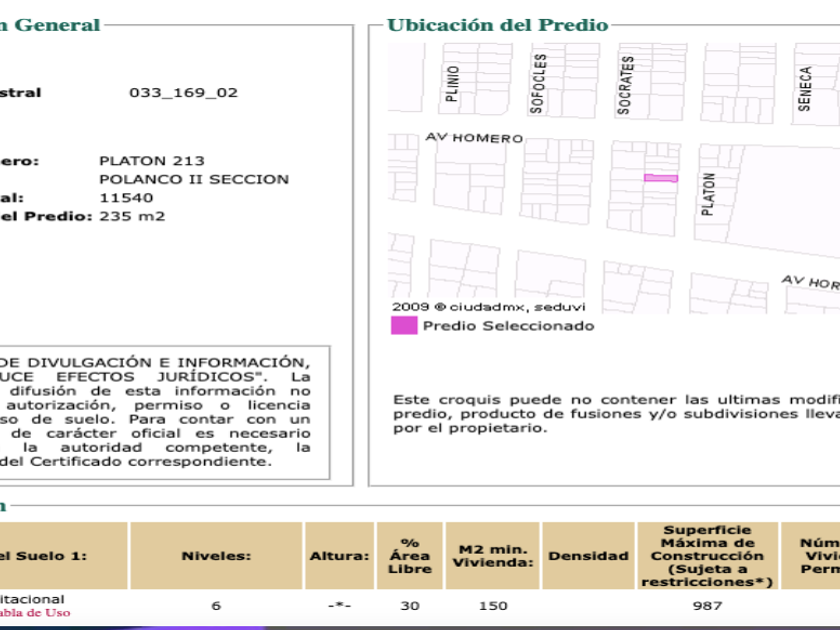Click the M2 min. Vivienda column header

pos(493,556)
